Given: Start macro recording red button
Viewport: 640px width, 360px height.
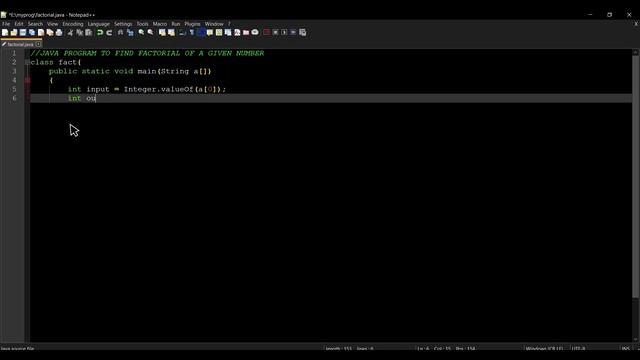Looking at the screenshot, I should coord(266,32).
